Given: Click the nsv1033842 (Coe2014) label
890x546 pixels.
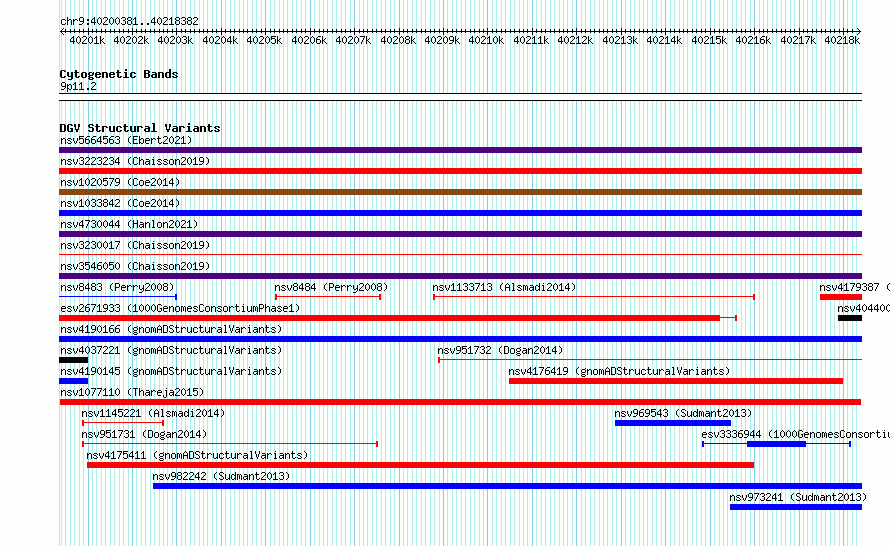Looking at the screenshot, I should point(120,203).
